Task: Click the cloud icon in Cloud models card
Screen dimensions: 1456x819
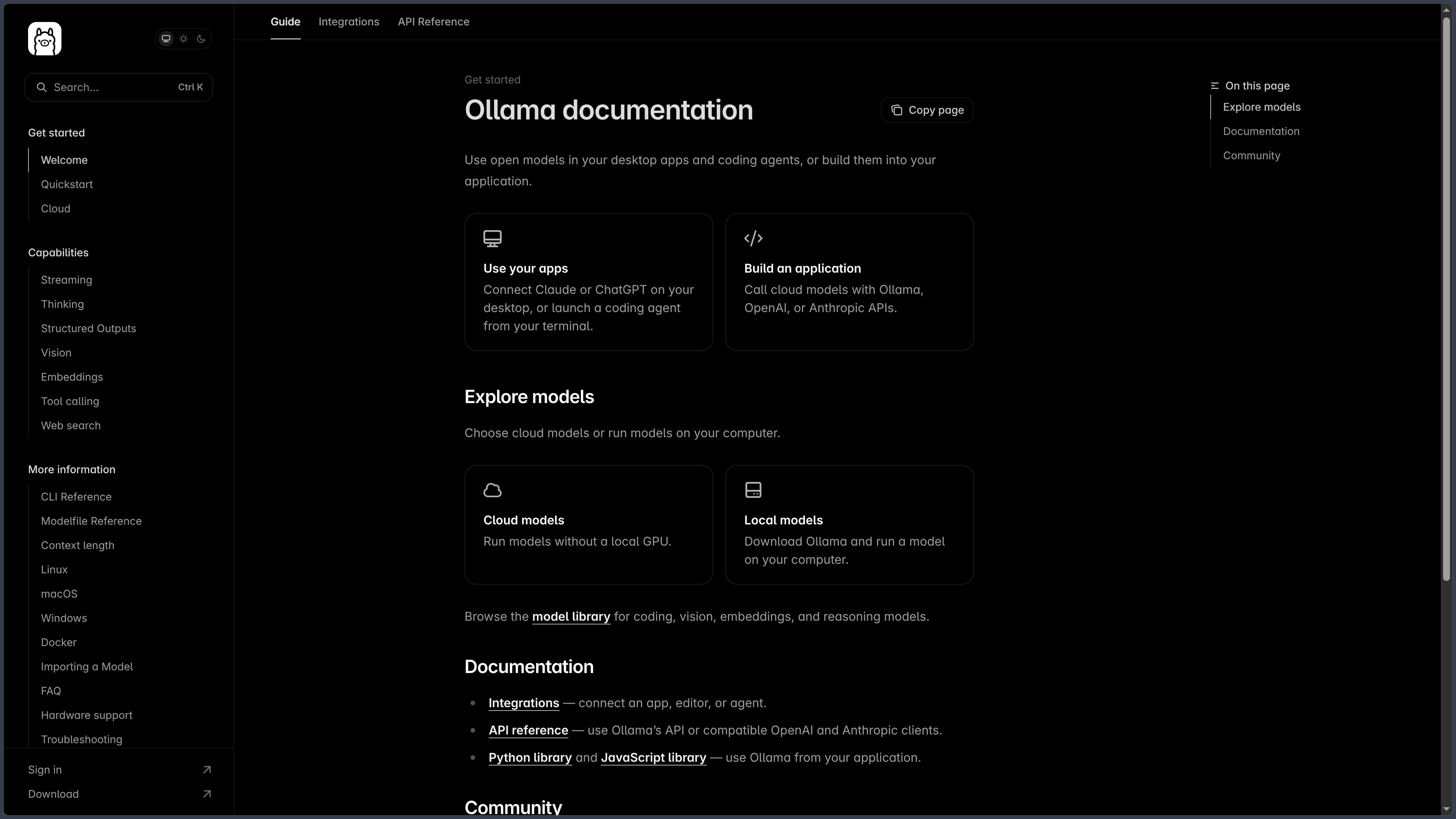Action: coord(492,490)
